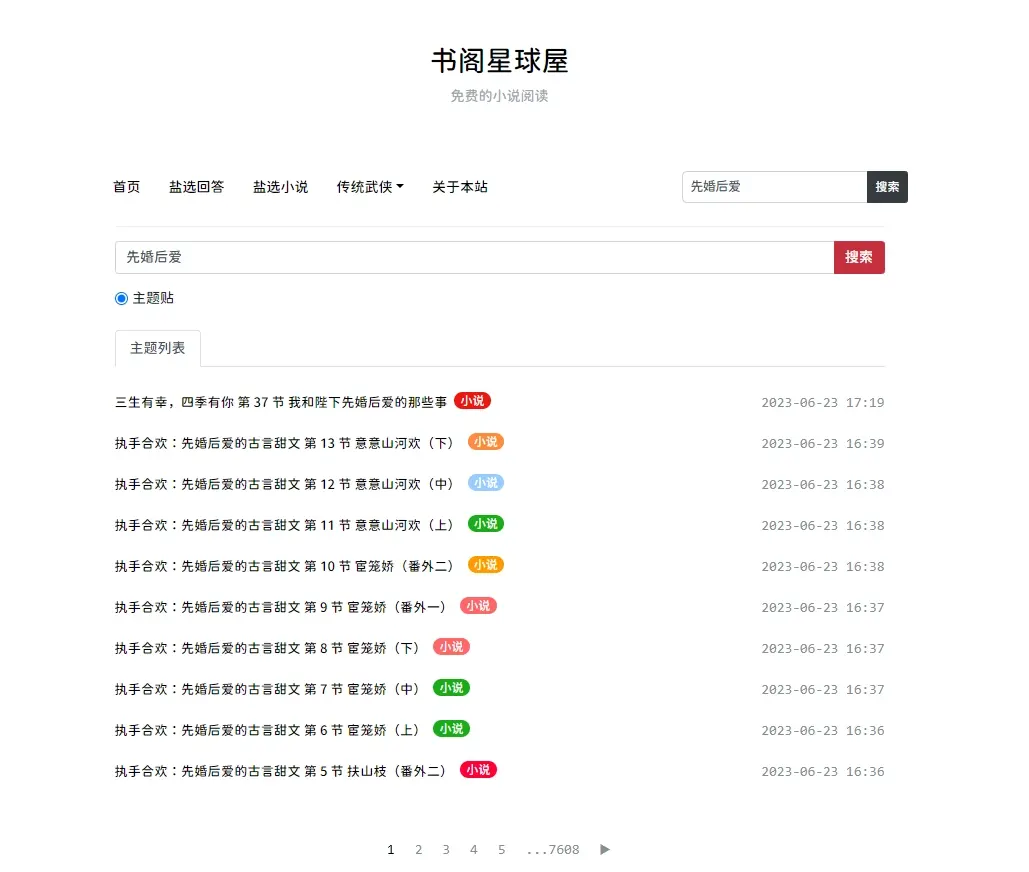1029x872 pixels.
Task: Click 小说 badge on 第 8 节 row
Action: [452, 647]
